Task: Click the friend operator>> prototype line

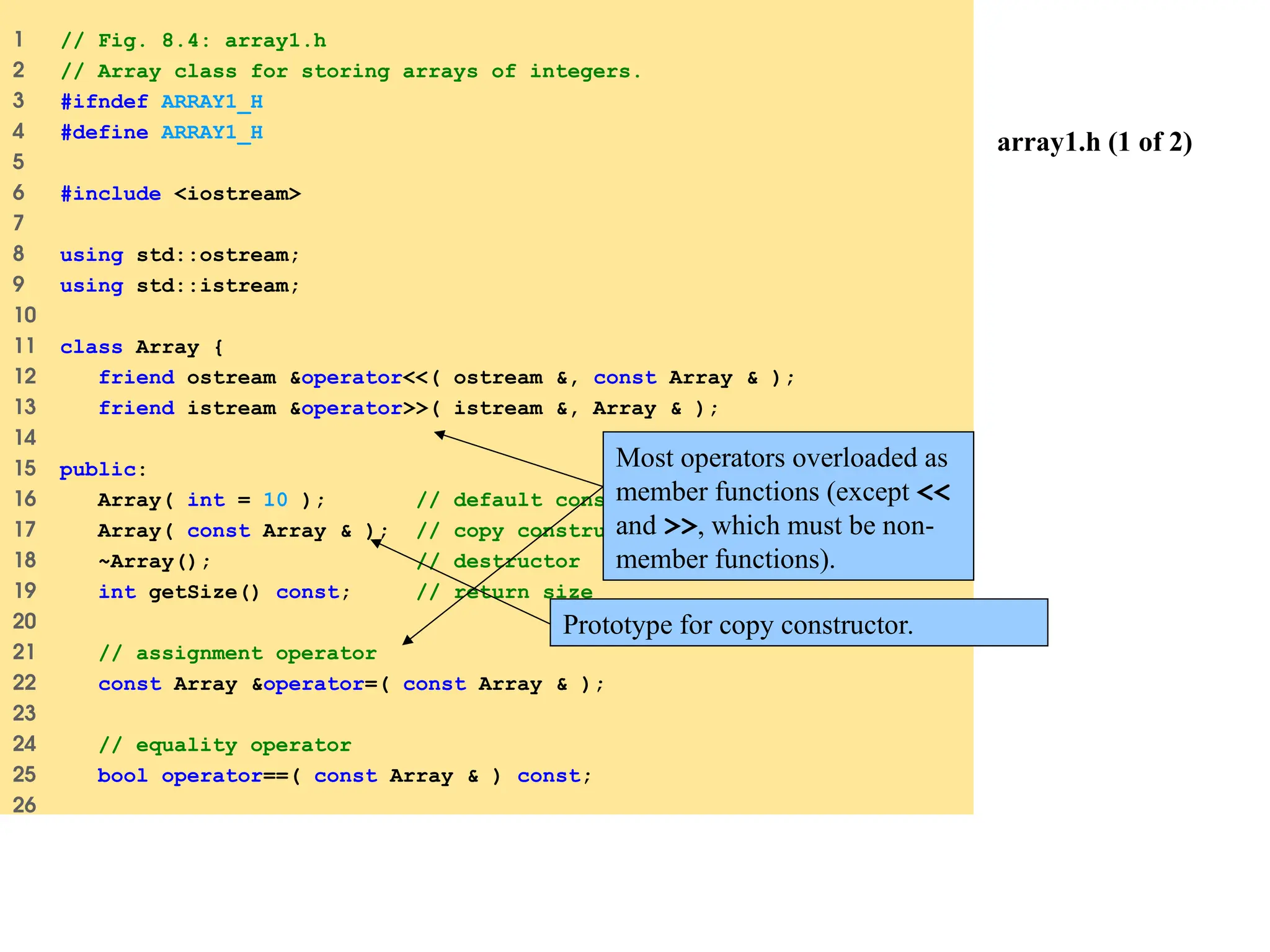Action: point(409,408)
